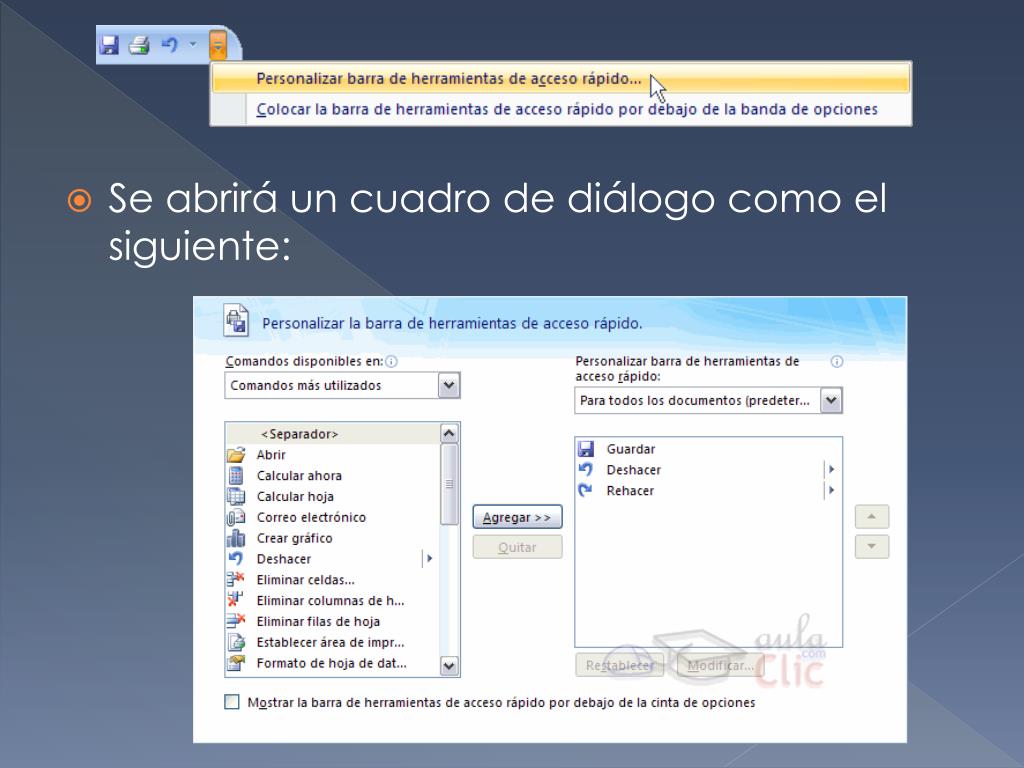Image resolution: width=1024 pixels, height=768 pixels.
Task: Click the Save icon in quick access toolbar
Action: 110,45
